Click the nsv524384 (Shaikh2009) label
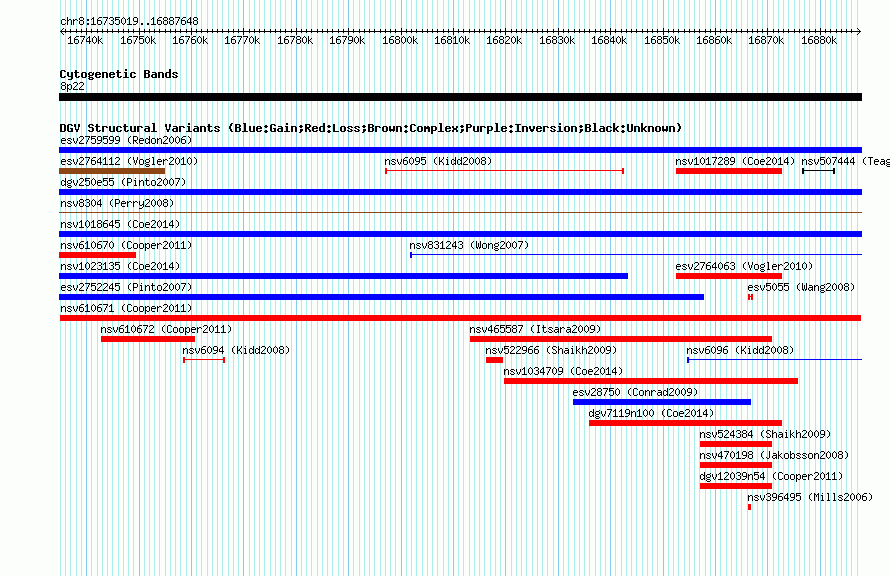This screenshot has height=576, width=890. (x=765, y=434)
